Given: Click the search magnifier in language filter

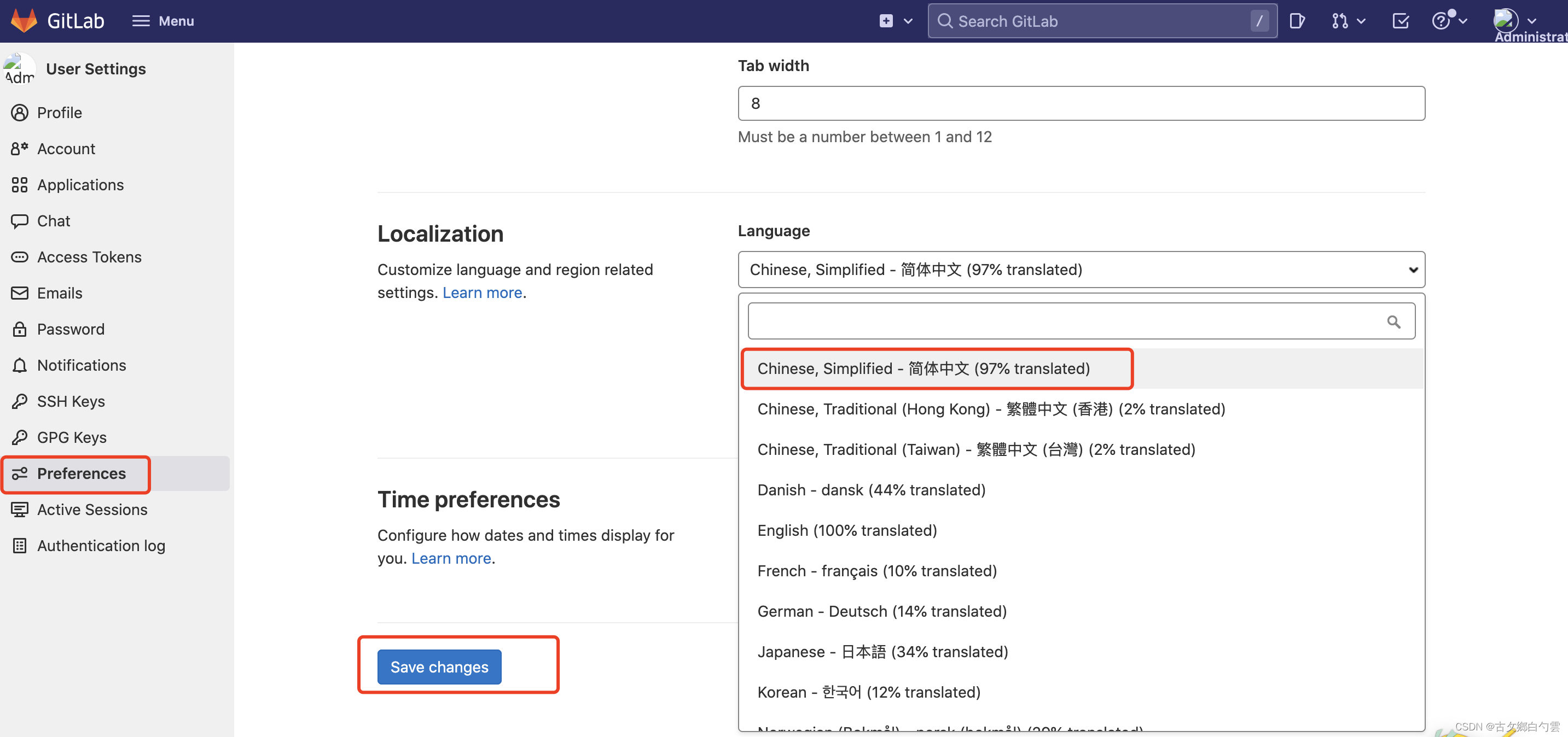Looking at the screenshot, I should (1393, 321).
